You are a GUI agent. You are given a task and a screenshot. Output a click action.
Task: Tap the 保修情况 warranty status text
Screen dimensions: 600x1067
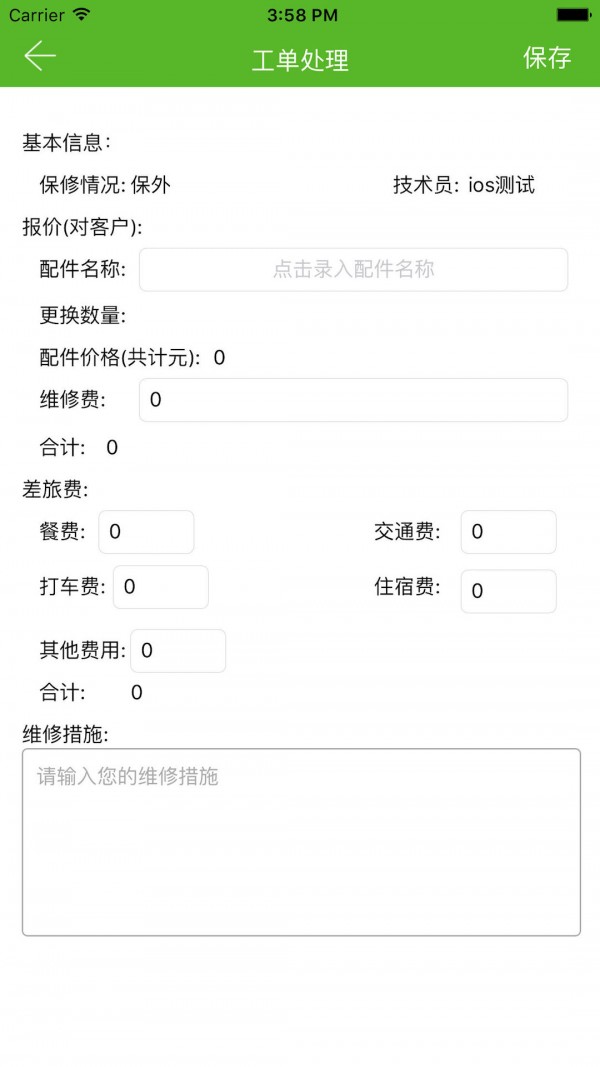tap(105, 185)
